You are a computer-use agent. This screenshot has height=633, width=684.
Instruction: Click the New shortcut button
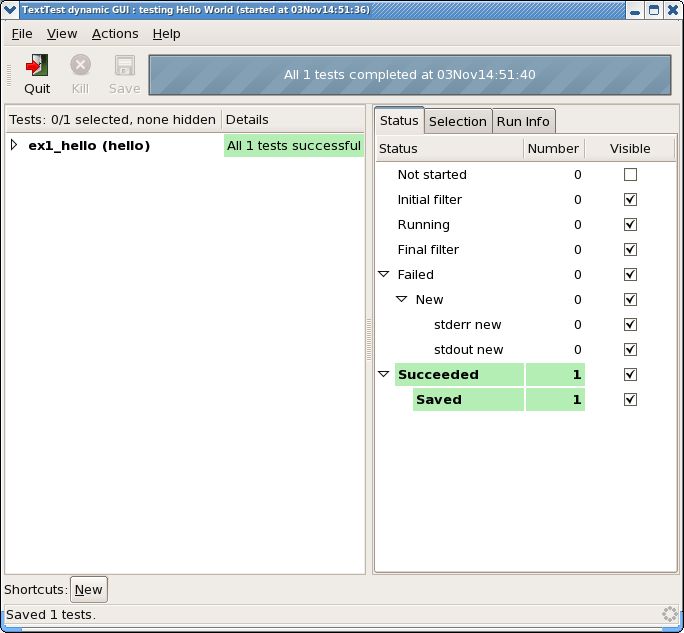coord(89,589)
